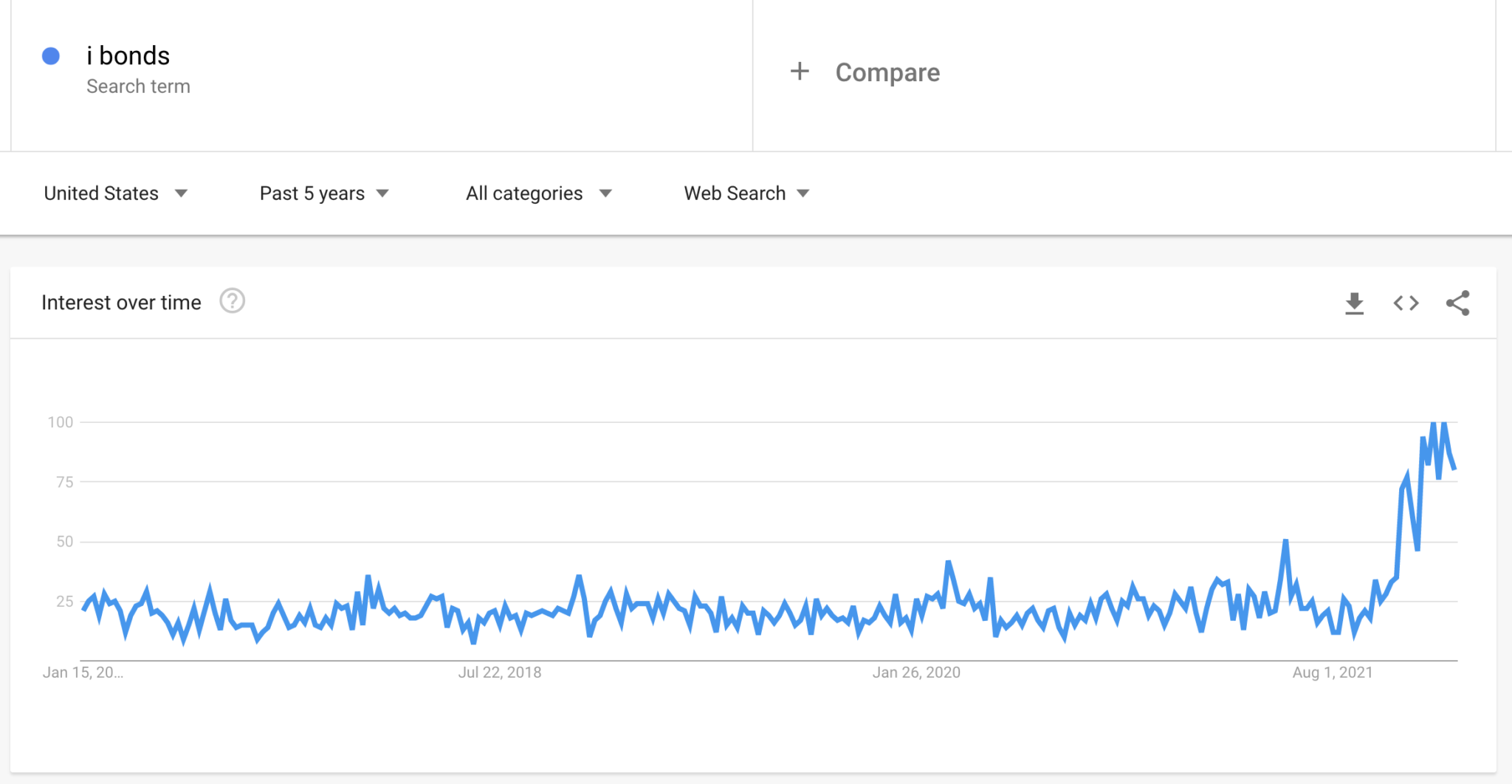Screen dimensions: 1512x784
Task: Download the interest over time data
Action: pyautogui.click(x=1354, y=303)
